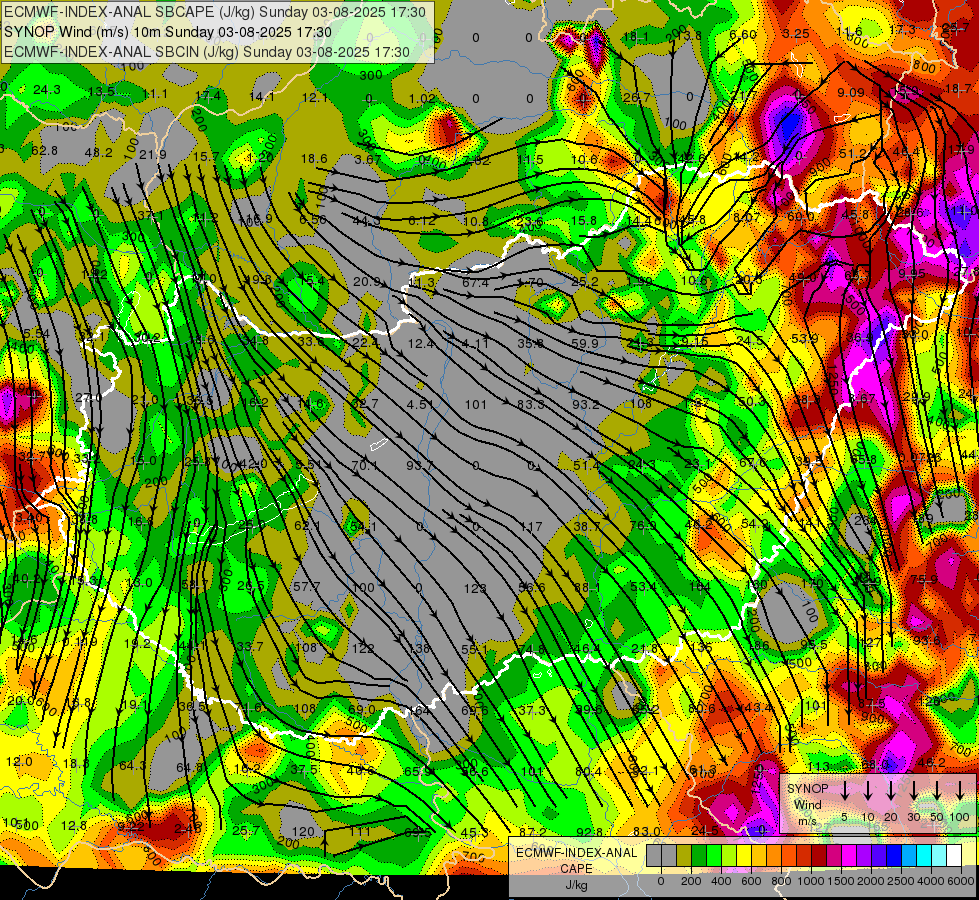Select the olive swatch in CAPE legend
979x900 pixels.
[x=684, y=855]
